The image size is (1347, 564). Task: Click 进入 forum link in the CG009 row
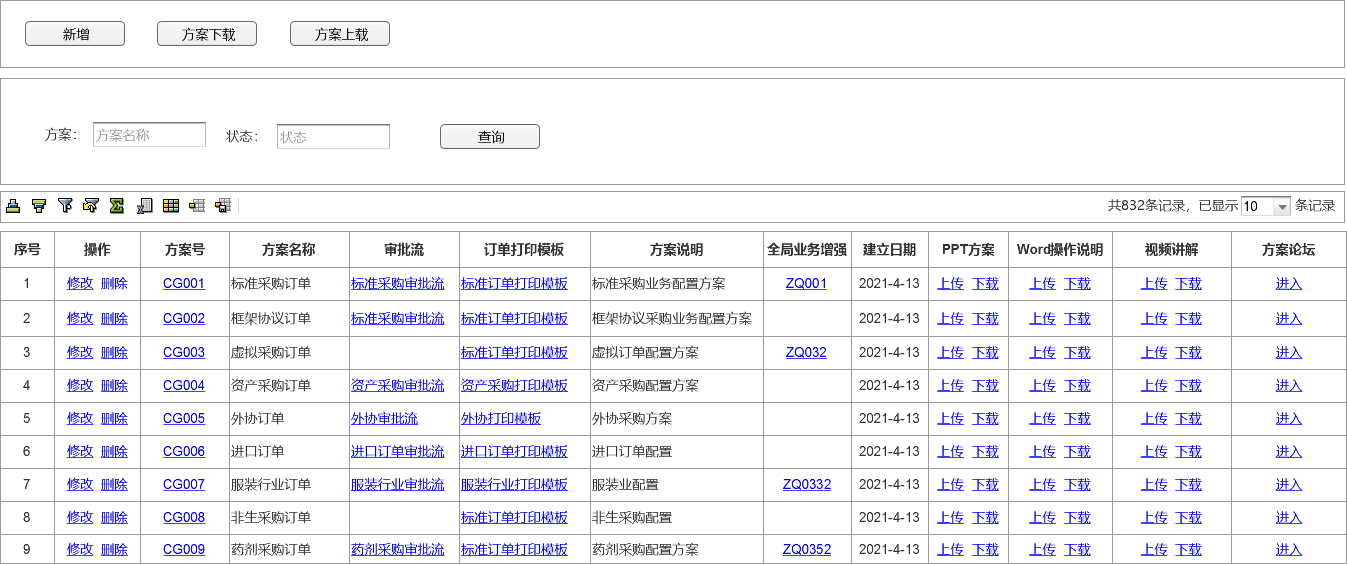click(1289, 550)
